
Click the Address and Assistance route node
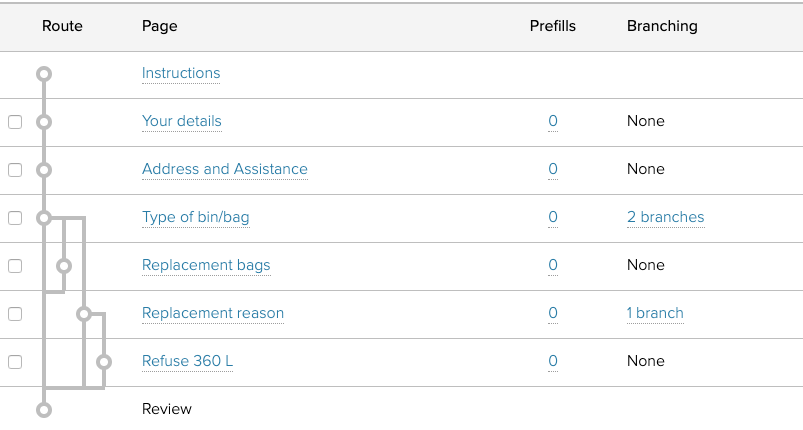[43, 170]
